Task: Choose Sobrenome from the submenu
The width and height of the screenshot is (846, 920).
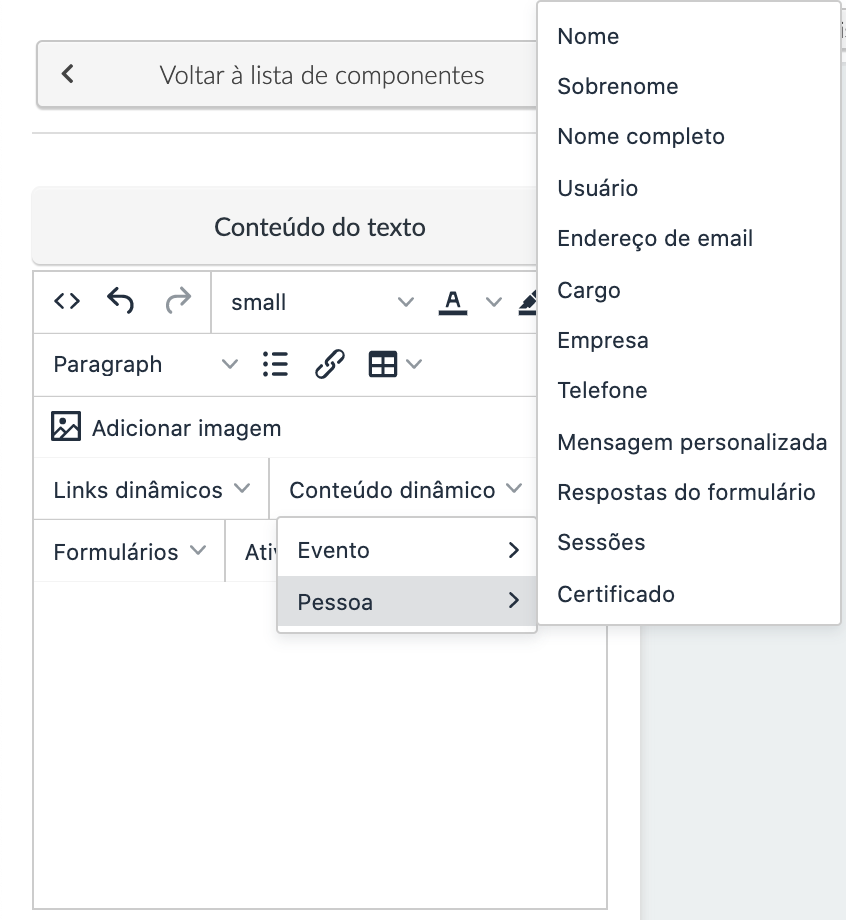Action: tap(689, 86)
